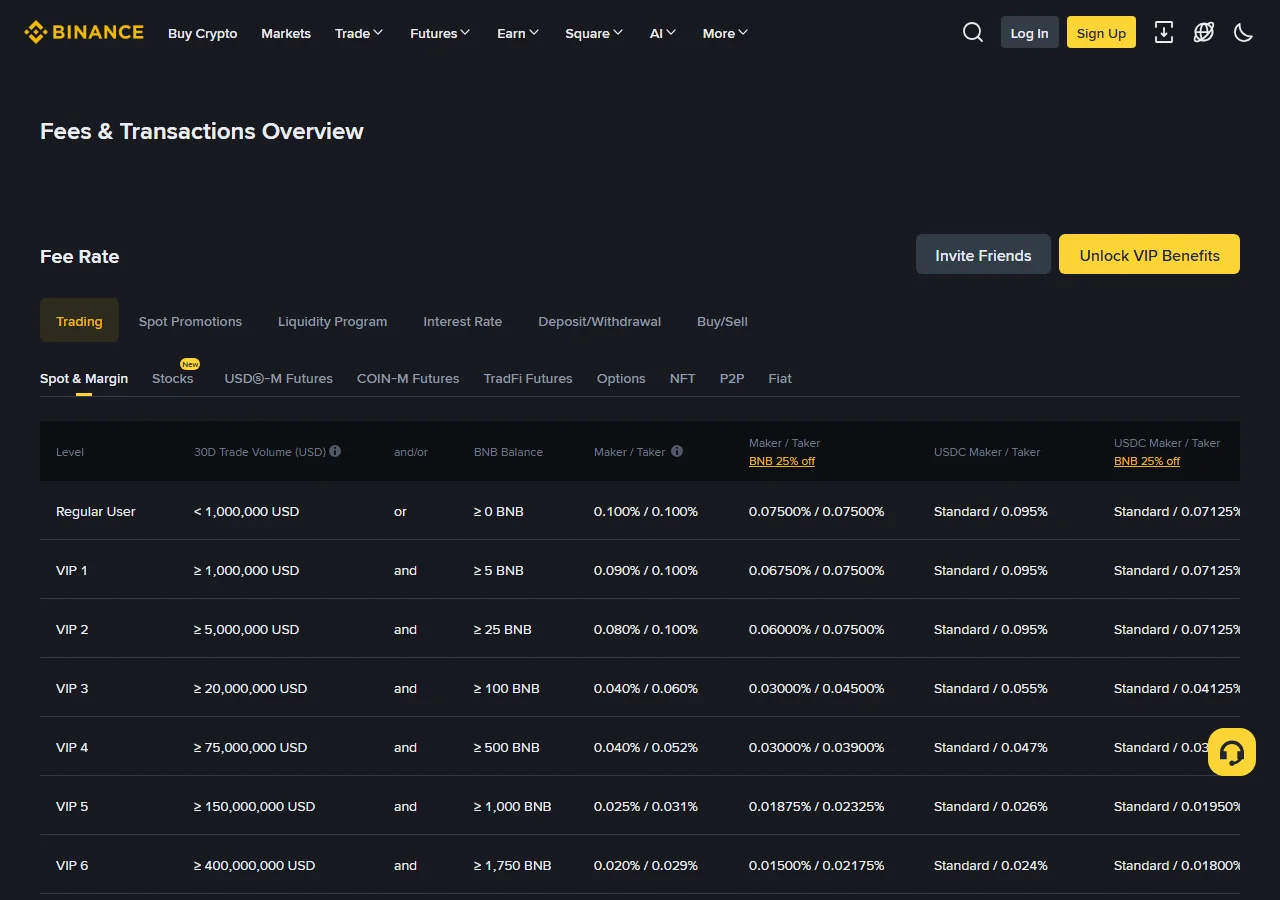The height and width of the screenshot is (900, 1280).
Task: Click 'Standard / 0.024%' USDC cell
Action: [991, 865]
